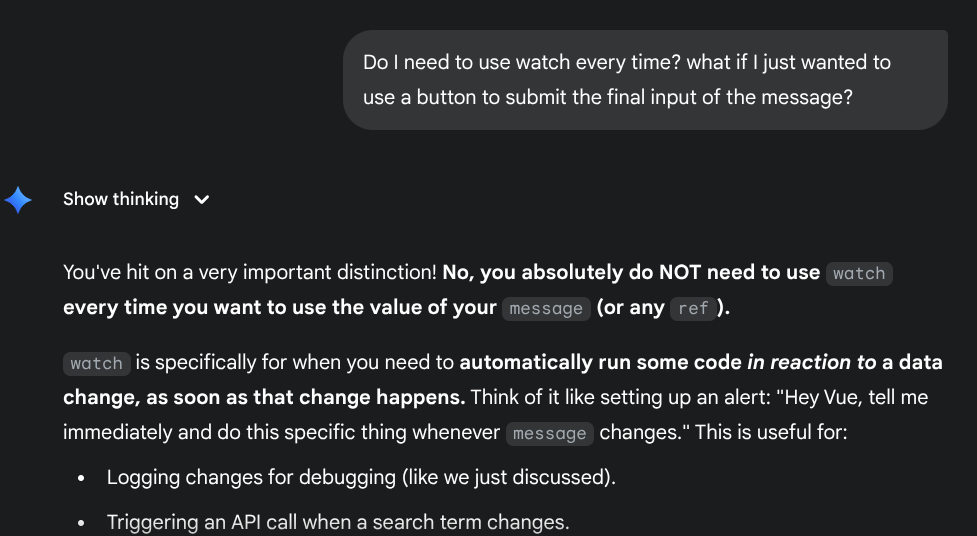Click the "ref" inline code chip

(x=693, y=309)
